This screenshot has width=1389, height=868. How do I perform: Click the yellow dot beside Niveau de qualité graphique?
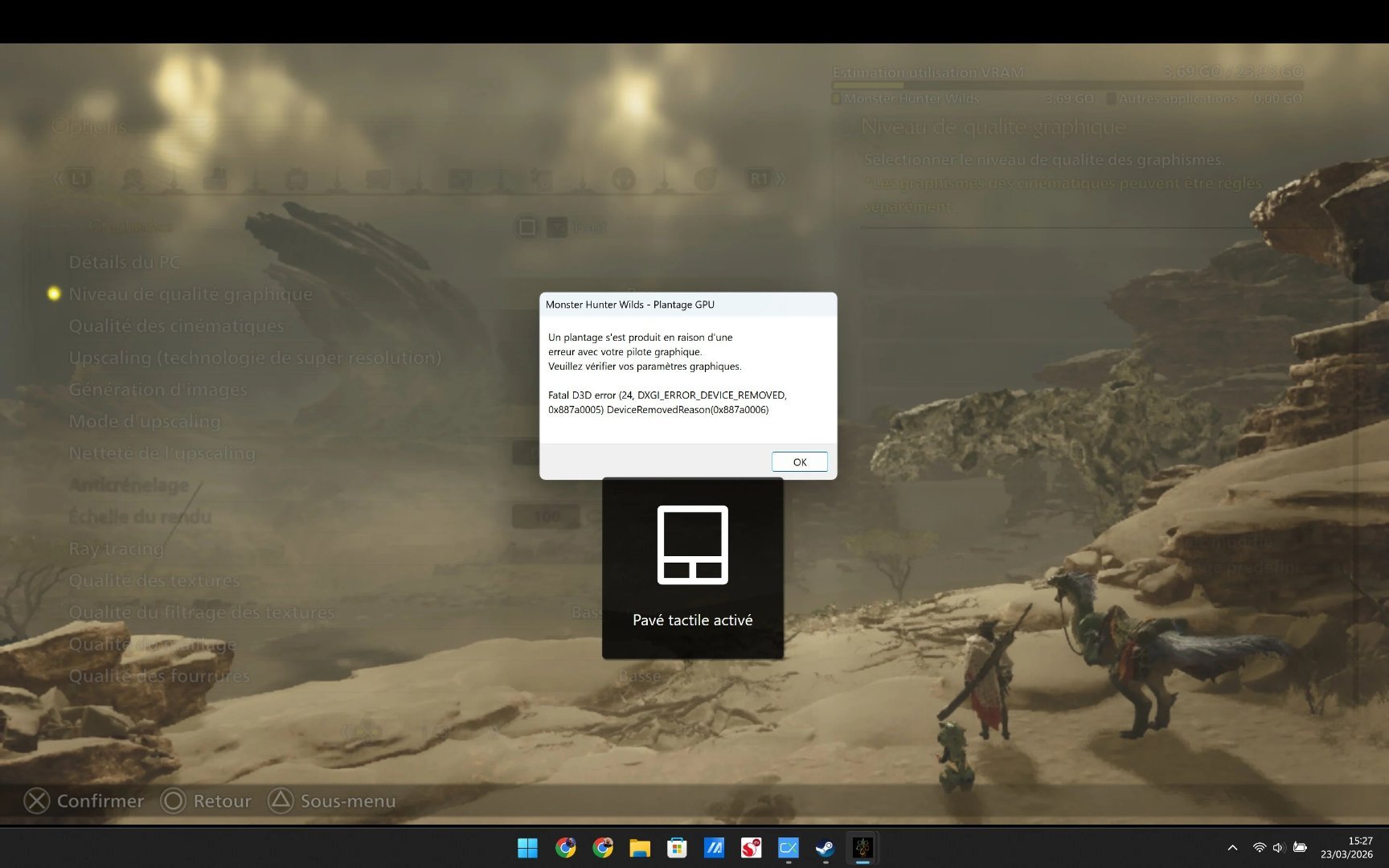54,293
